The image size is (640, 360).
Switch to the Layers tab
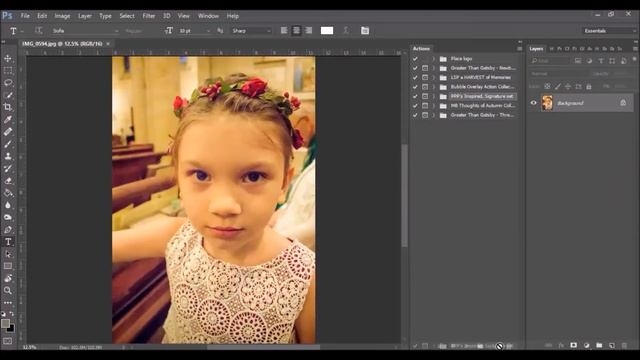coord(536,49)
